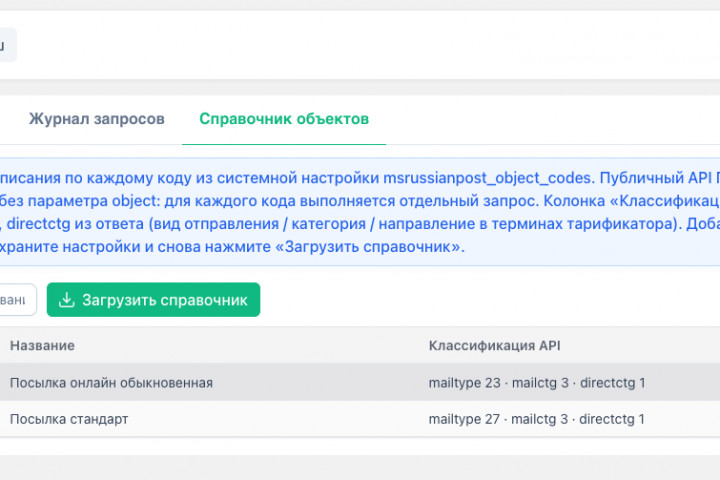This screenshot has height=480, width=720.
Task: Select the Справочник объектов tab
Action: (x=284, y=119)
